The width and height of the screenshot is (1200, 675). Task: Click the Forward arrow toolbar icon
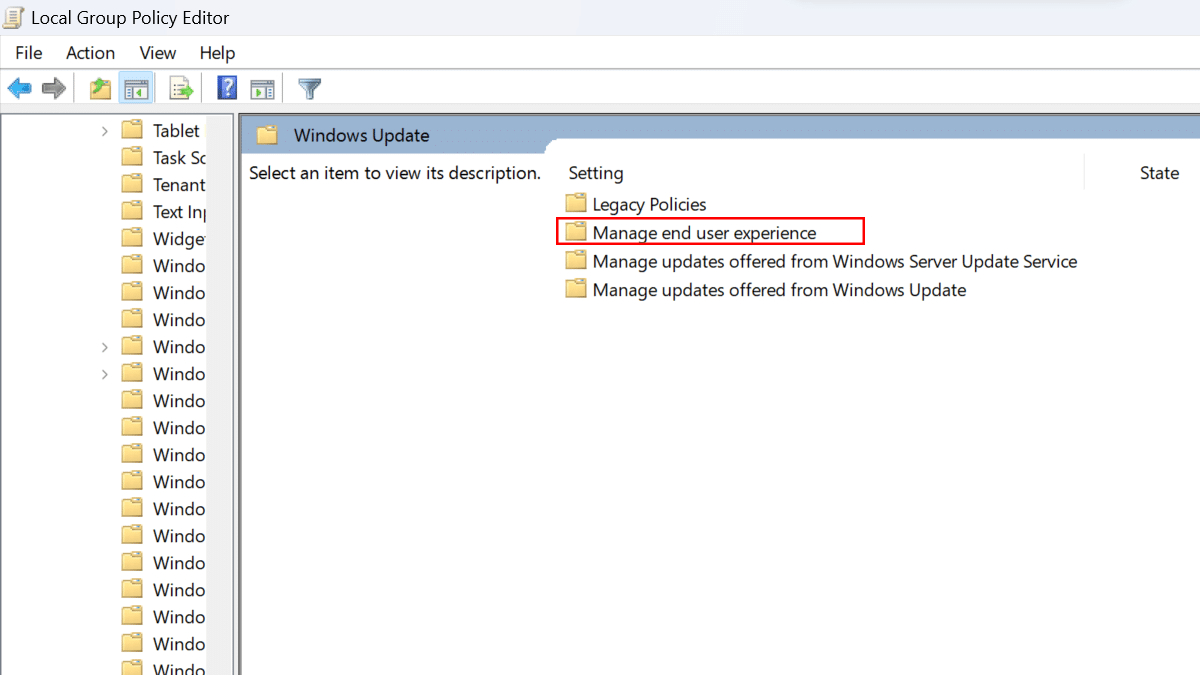pos(53,89)
